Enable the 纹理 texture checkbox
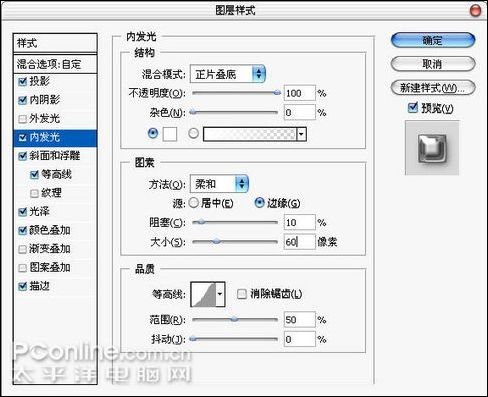Screen dimensions: 488x397 point(34,193)
